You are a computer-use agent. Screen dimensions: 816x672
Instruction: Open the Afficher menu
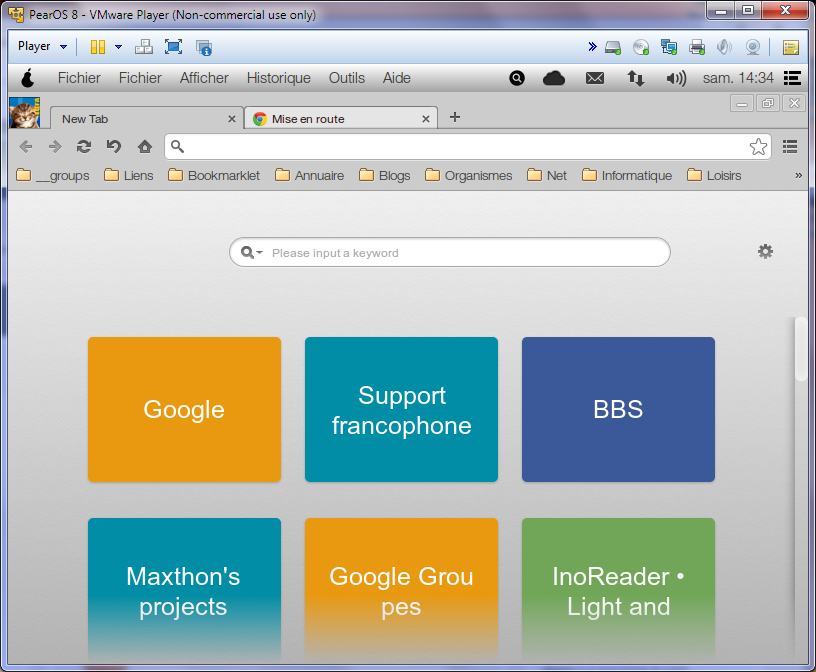tap(204, 78)
